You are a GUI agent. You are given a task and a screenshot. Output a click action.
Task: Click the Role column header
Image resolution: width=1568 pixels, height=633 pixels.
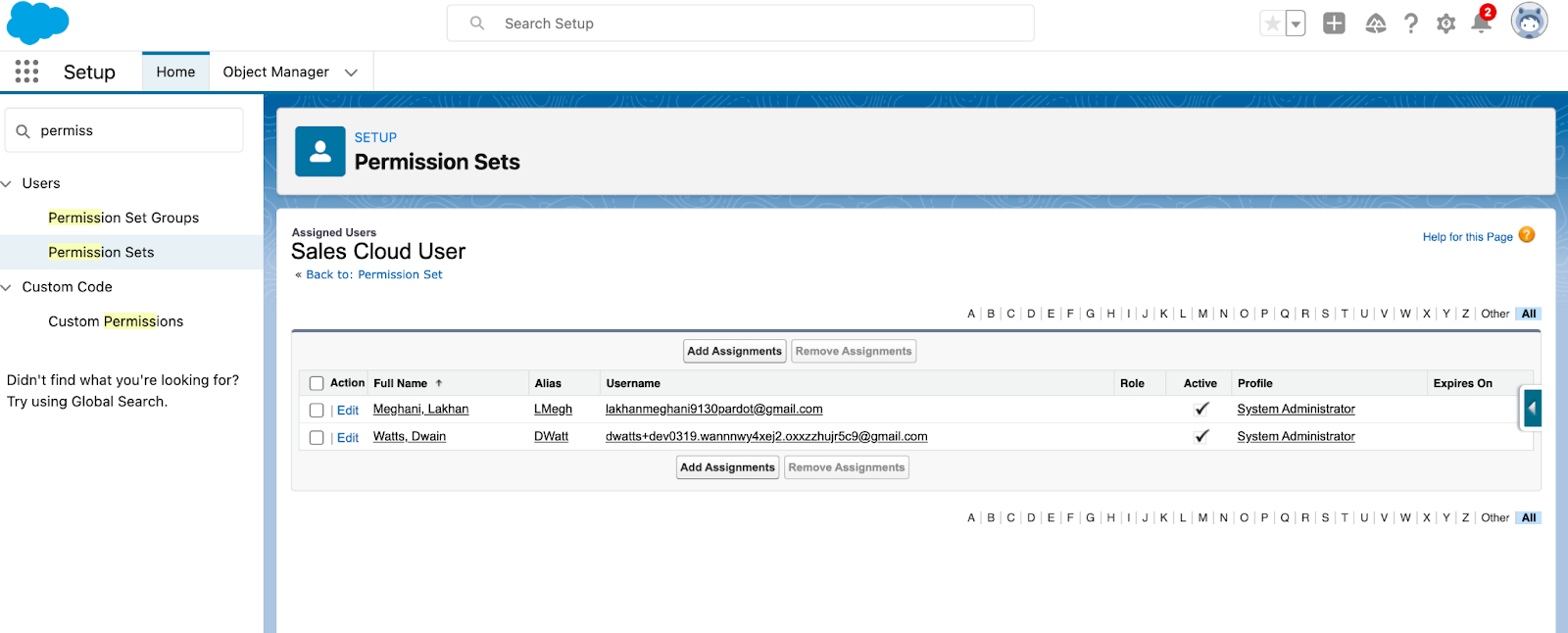(1133, 383)
